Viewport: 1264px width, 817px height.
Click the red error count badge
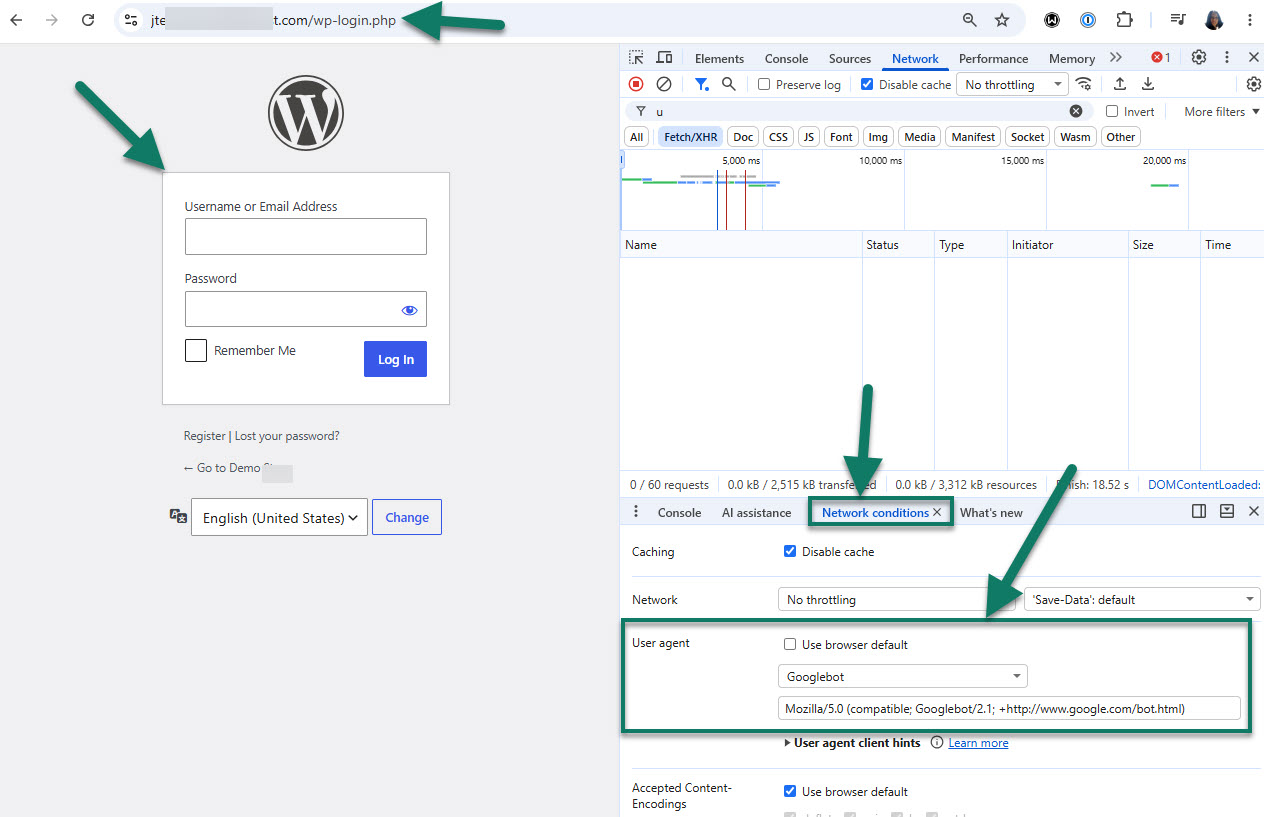tap(1161, 58)
